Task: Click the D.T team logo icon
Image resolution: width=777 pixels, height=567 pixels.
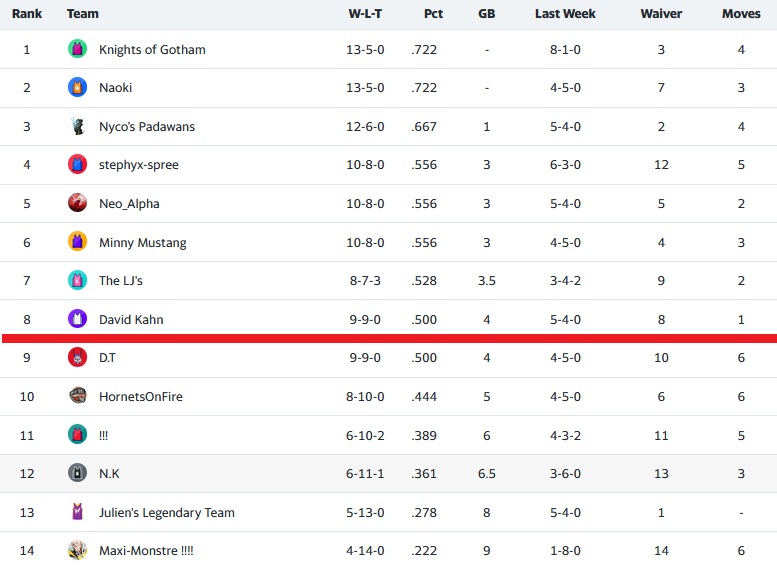Action: click(x=77, y=358)
